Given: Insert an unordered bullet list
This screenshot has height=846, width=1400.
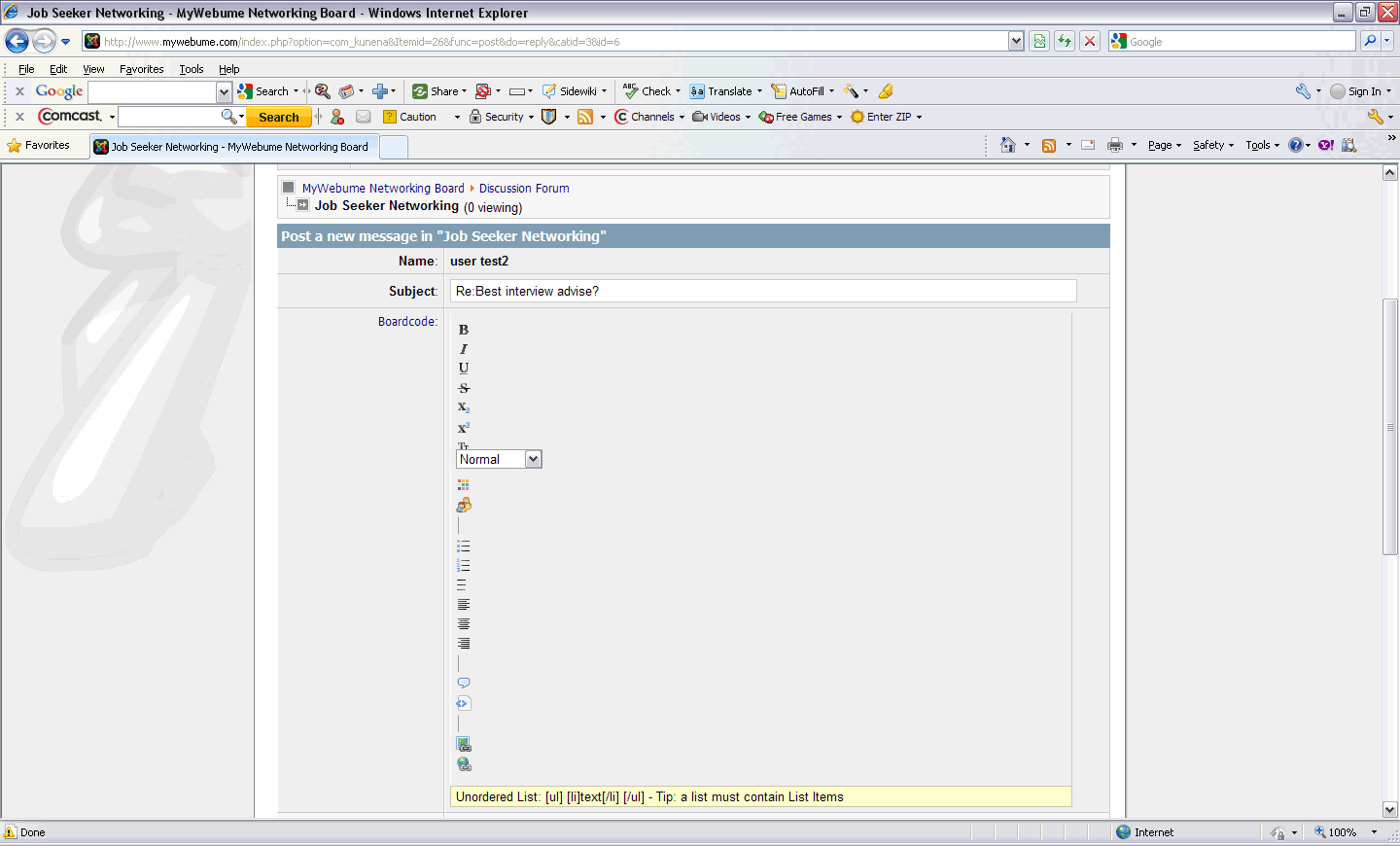Looking at the screenshot, I should (x=464, y=546).
